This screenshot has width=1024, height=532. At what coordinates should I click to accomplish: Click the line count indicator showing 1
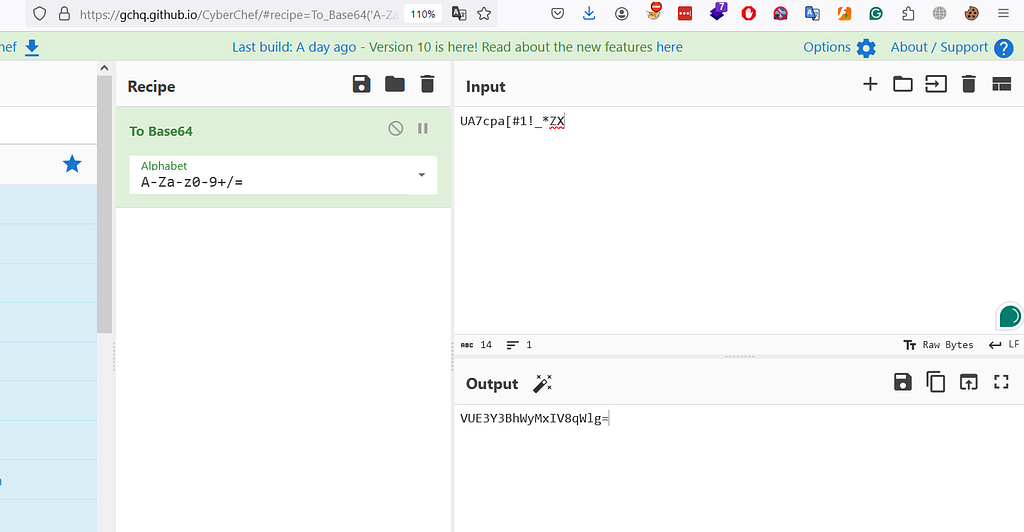point(520,345)
